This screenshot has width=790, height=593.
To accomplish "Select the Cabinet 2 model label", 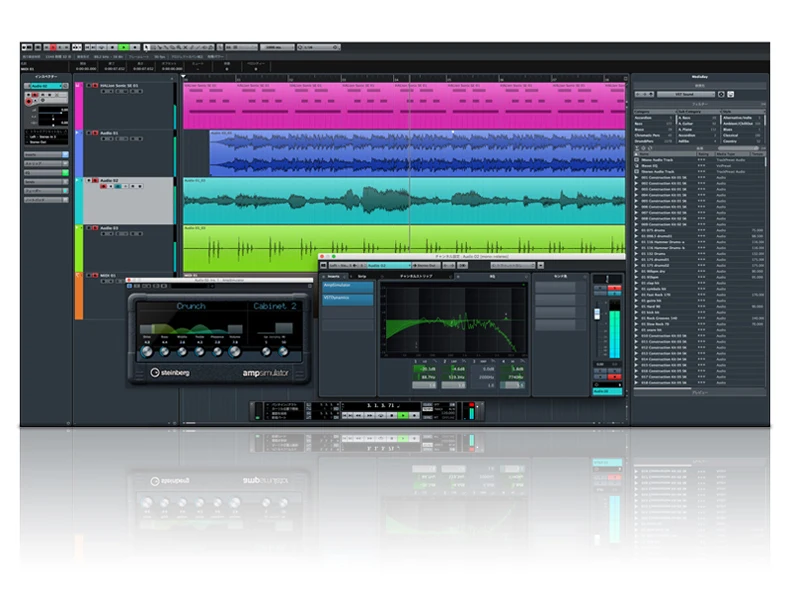I will [275, 306].
